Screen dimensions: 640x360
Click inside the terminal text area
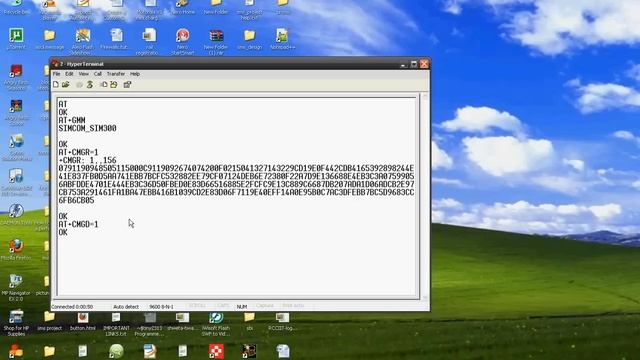[237, 196]
